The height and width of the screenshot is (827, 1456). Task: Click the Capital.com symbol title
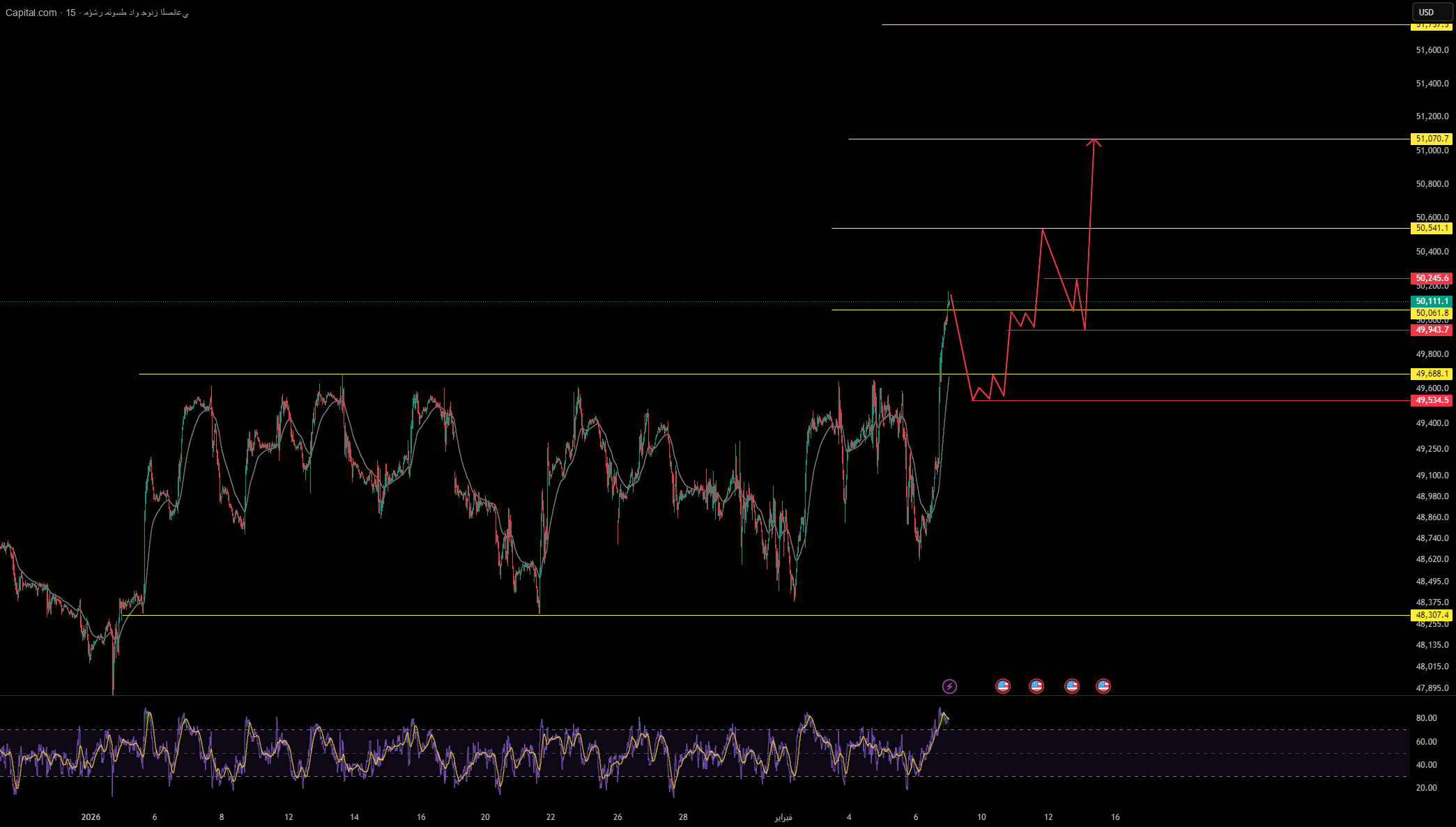pos(31,13)
